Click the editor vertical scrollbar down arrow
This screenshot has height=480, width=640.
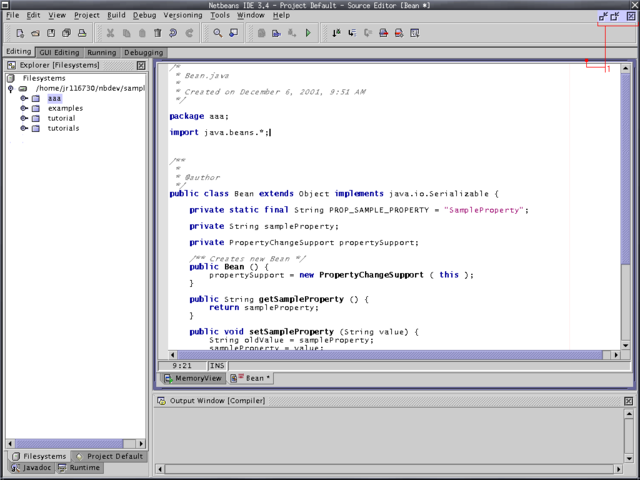click(626, 345)
